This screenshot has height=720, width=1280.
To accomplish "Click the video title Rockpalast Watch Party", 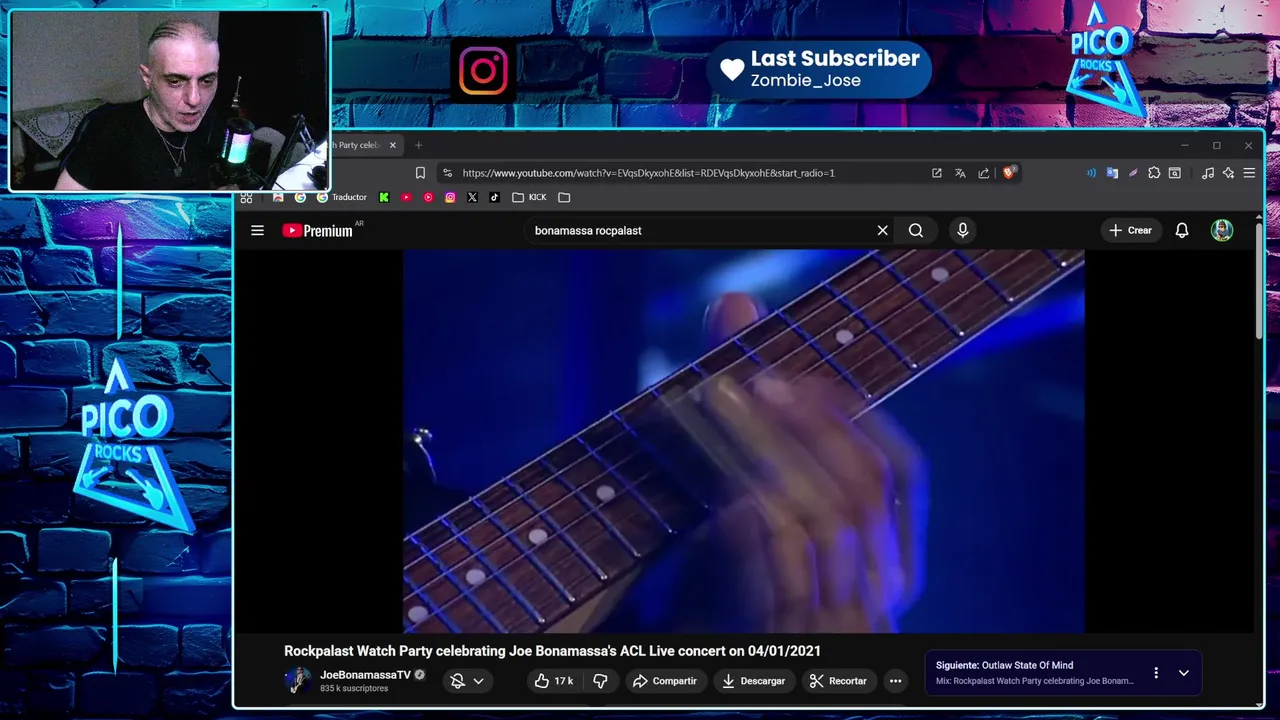I will [552, 651].
